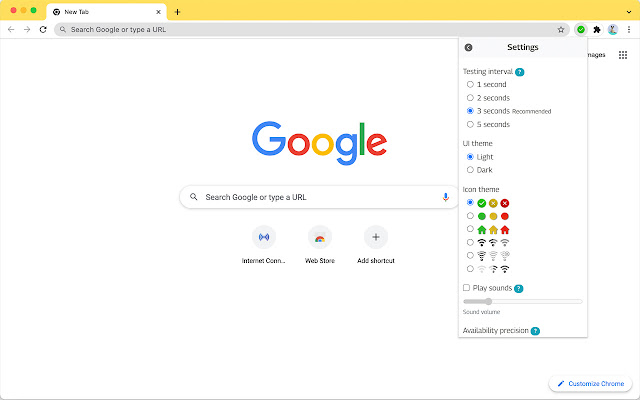Open the Web Store shortcut
This screenshot has height=400, width=640.
(320, 245)
